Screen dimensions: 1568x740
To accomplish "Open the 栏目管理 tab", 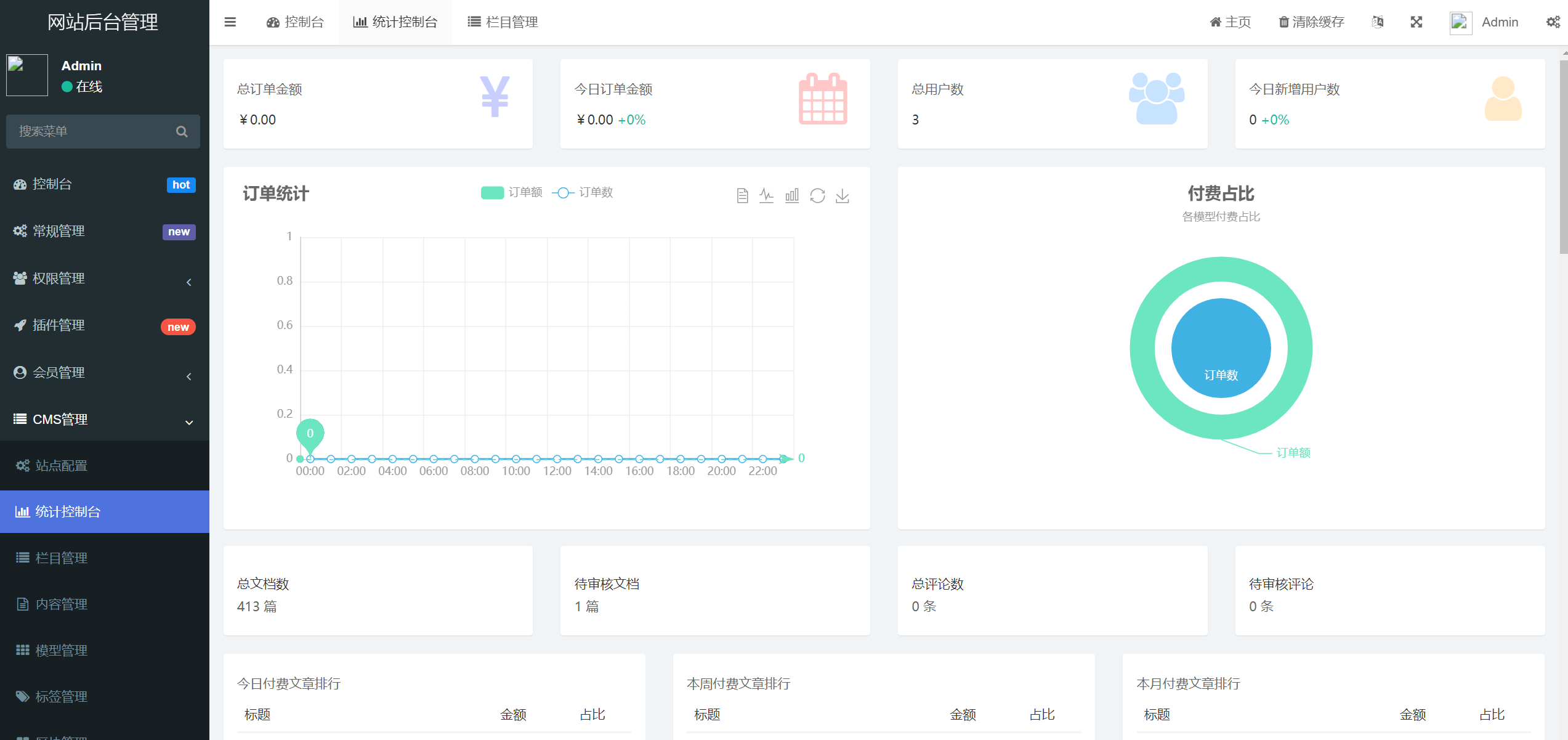I will (503, 22).
